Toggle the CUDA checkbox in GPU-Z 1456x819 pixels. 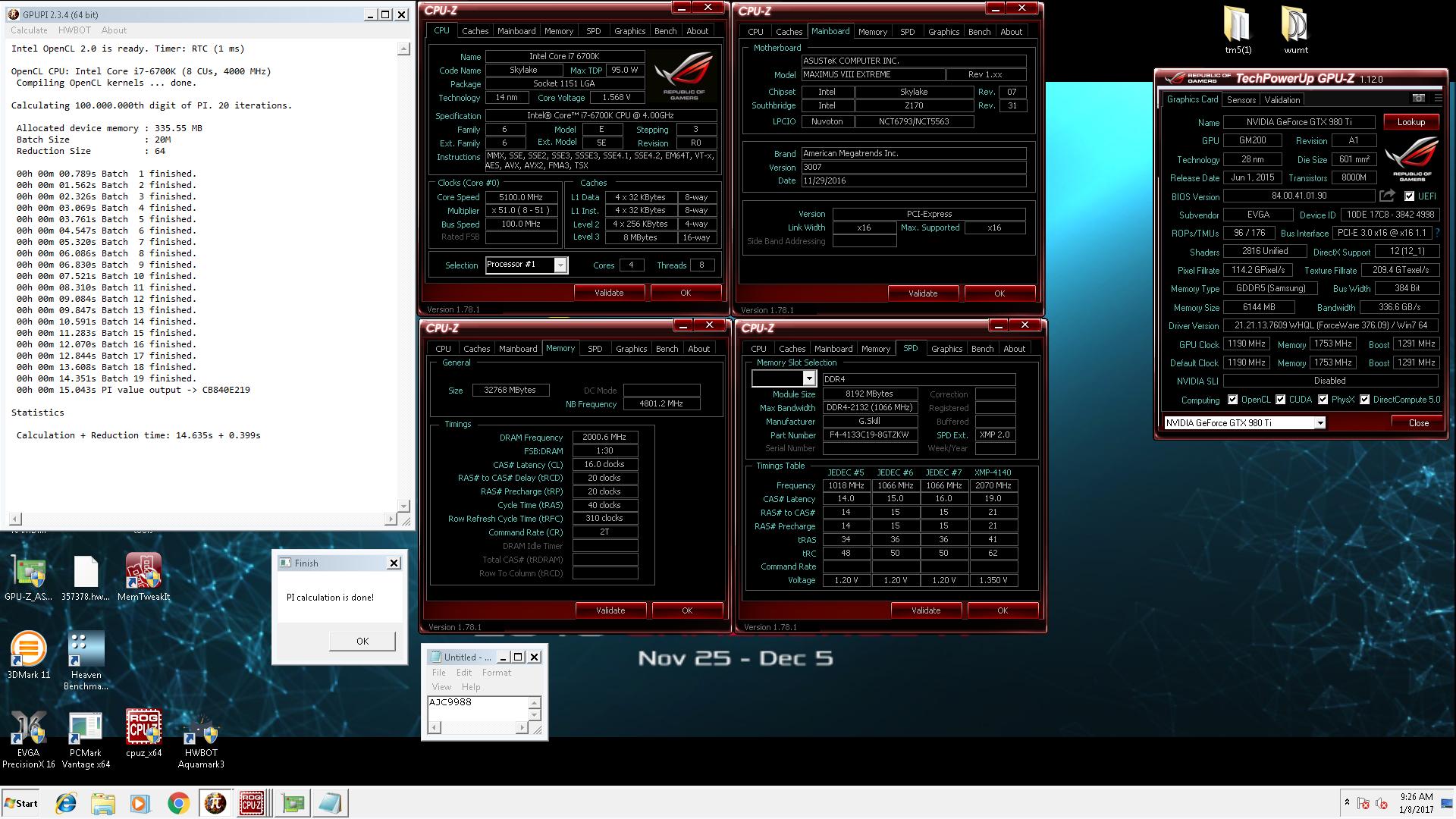point(1280,400)
